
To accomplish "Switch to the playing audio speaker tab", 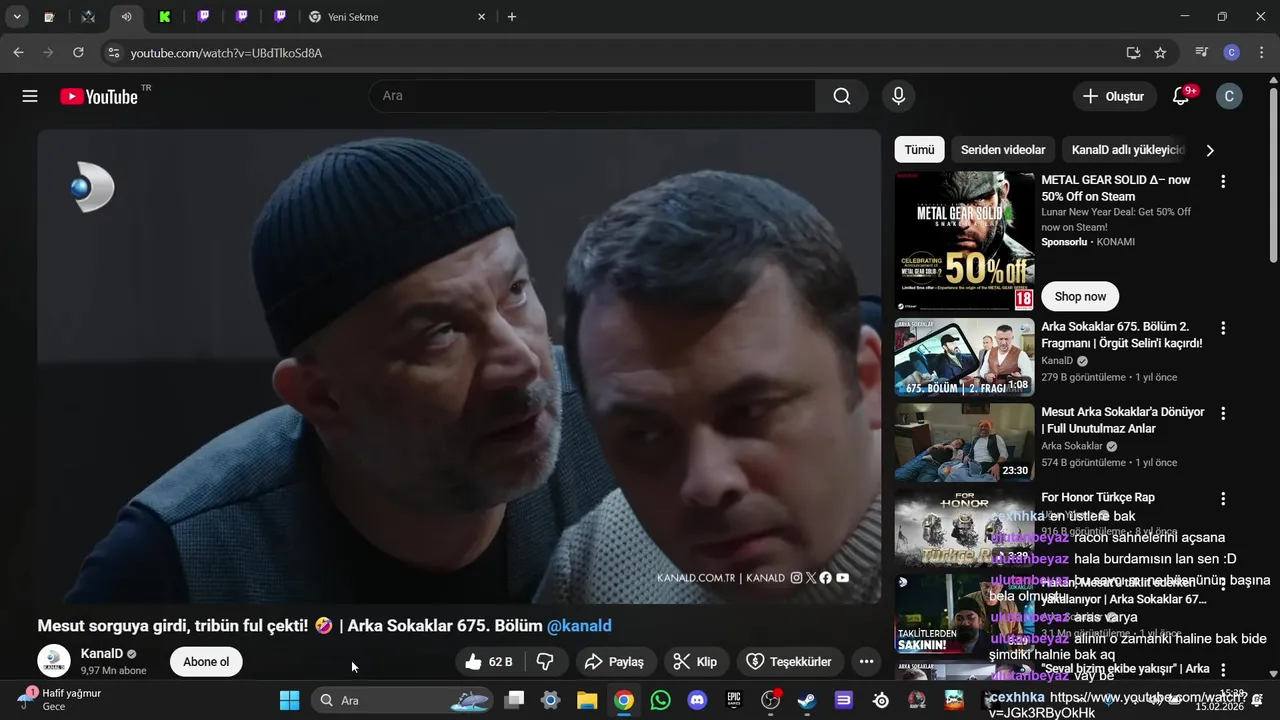I will (126, 17).
